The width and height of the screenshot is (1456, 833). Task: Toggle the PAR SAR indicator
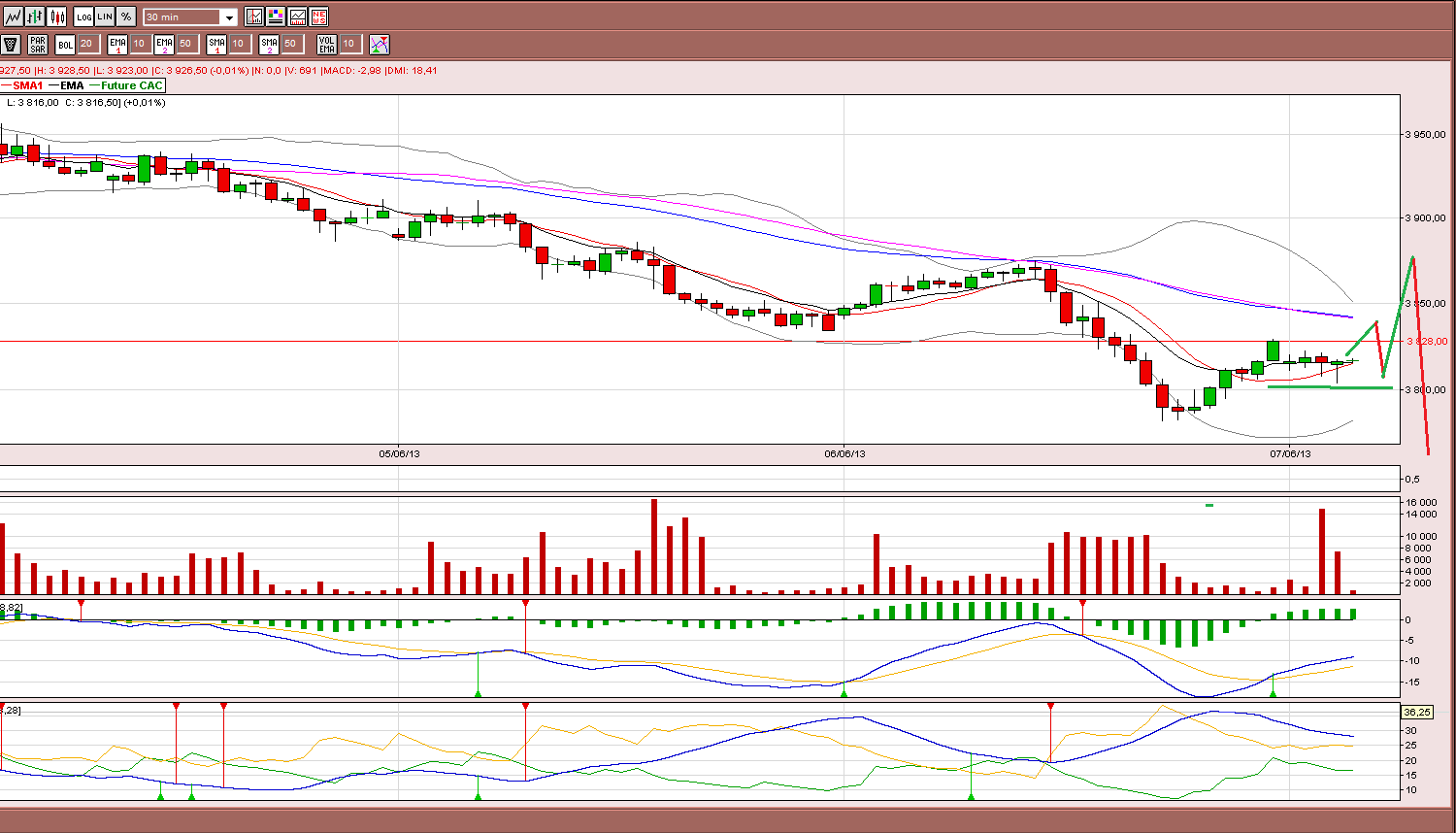point(38,44)
